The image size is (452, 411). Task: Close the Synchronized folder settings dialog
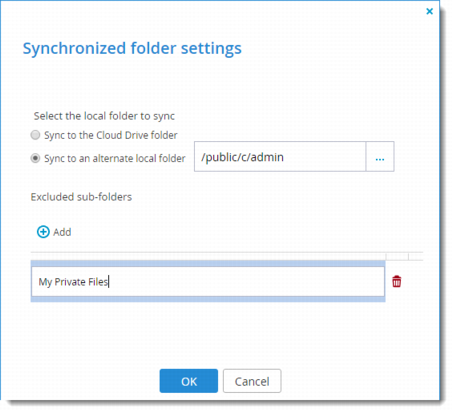429,11
